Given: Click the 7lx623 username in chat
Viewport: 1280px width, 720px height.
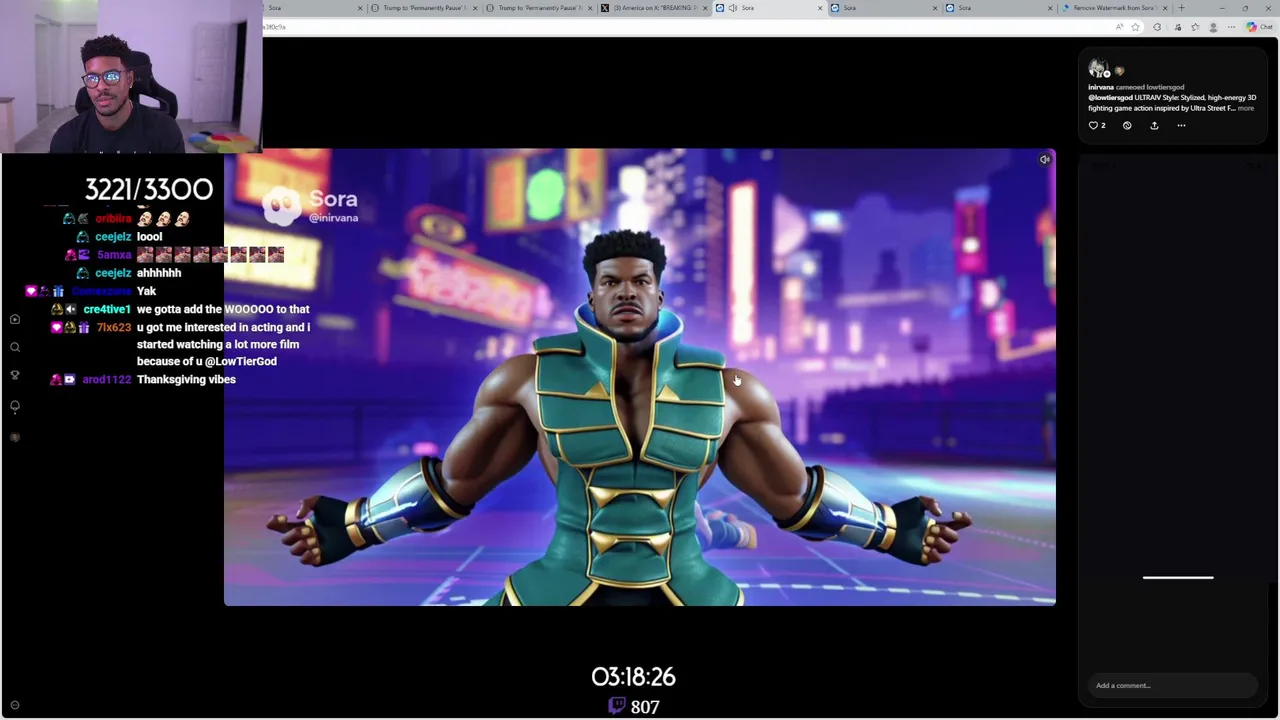Looking at the screenshot, I should (114, 327).
